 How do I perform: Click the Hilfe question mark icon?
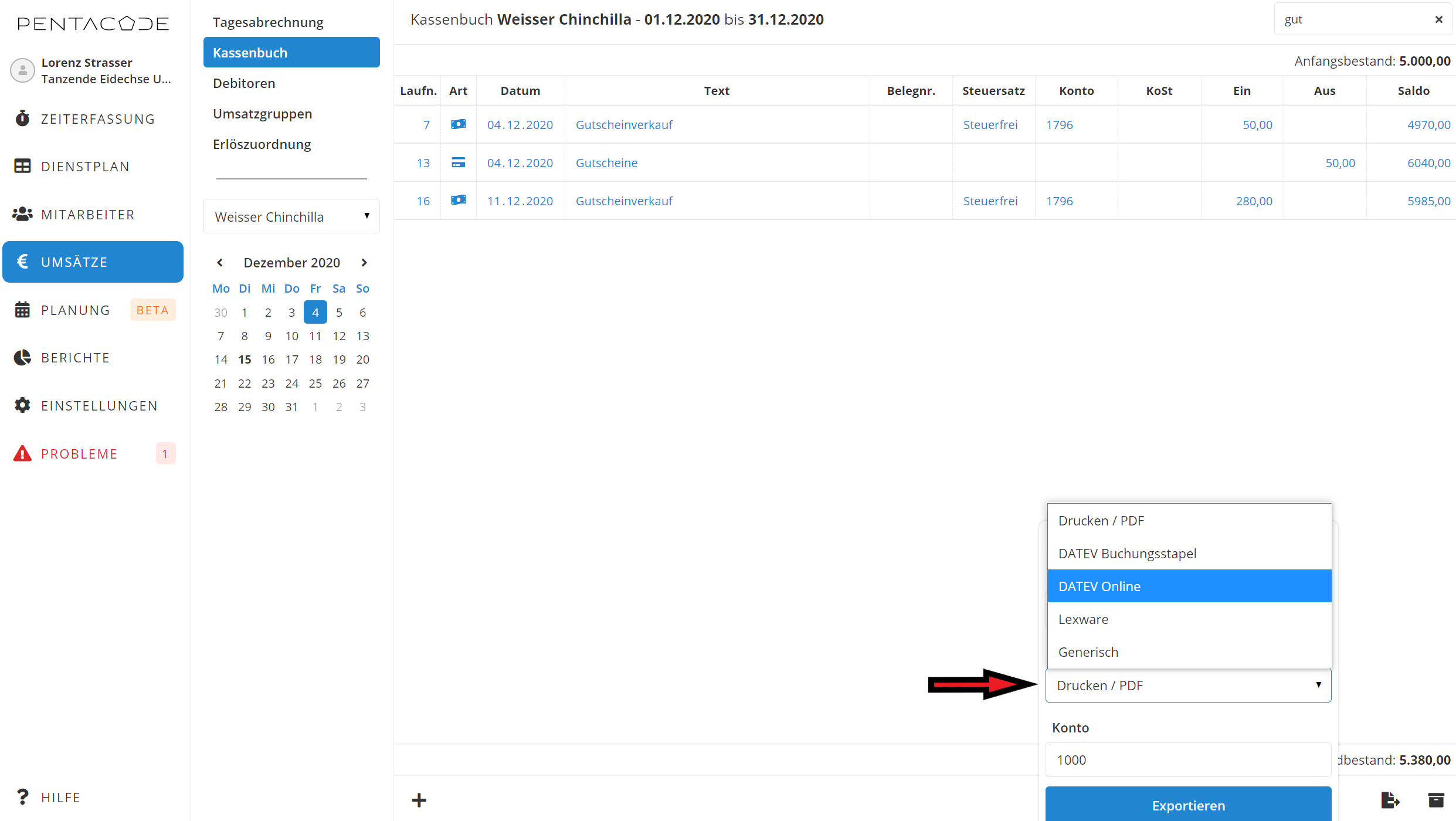coord(22,797)
